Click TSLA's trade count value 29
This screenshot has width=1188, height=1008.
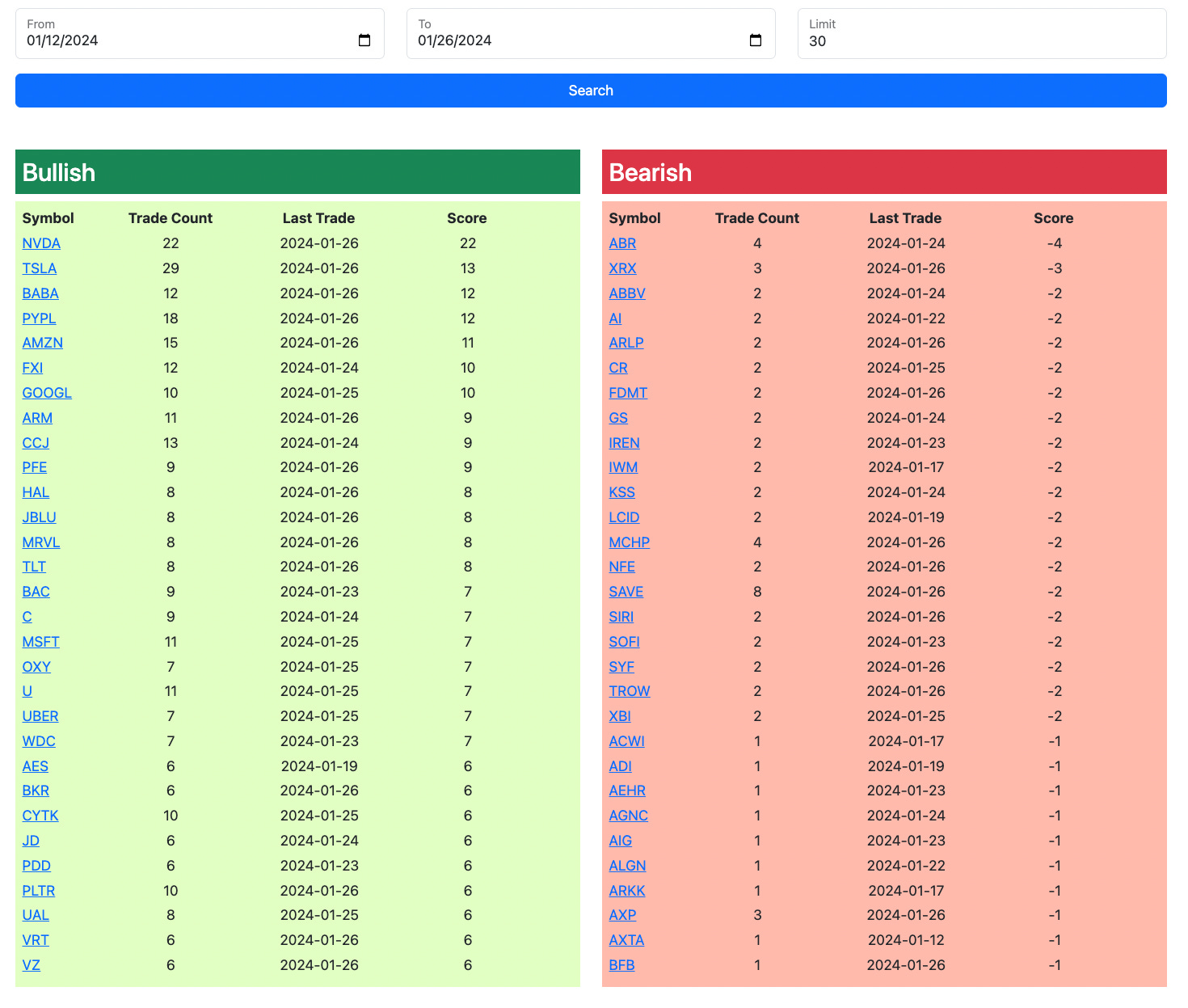171,268
